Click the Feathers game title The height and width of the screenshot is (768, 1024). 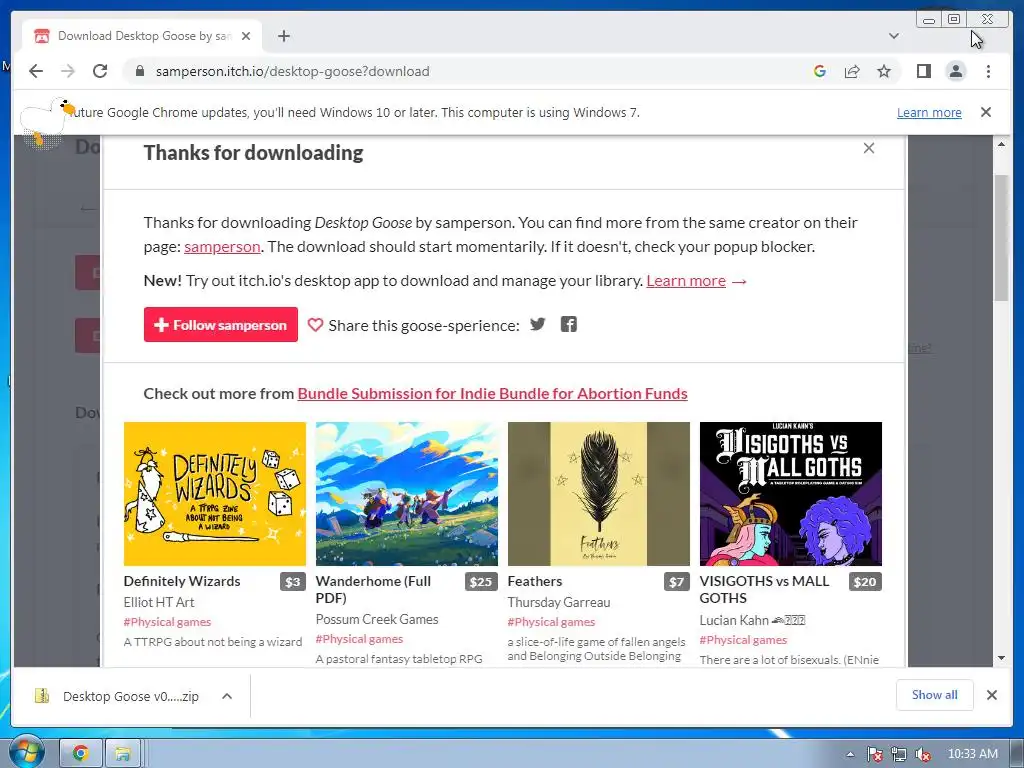(x=535, y=581)
